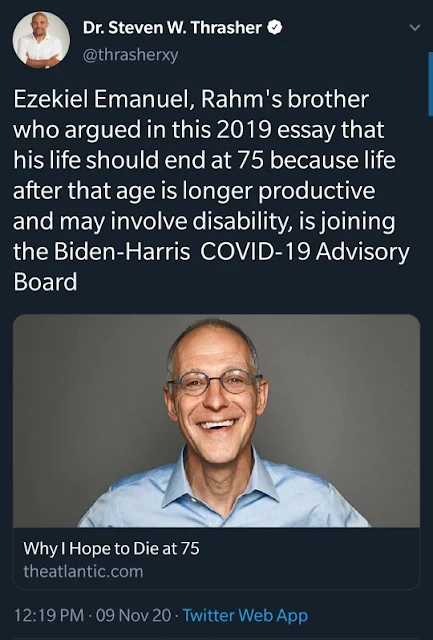Screen dimensions: 433x640
Task: Click the 12:19 PM timestamp
Action: coord(49,615)
